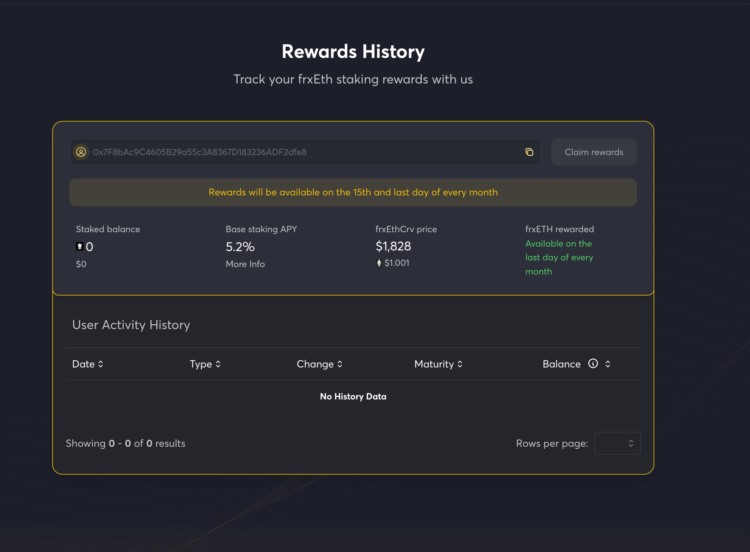
Task: Click the rewards availability notice banner
Action: 353,192
